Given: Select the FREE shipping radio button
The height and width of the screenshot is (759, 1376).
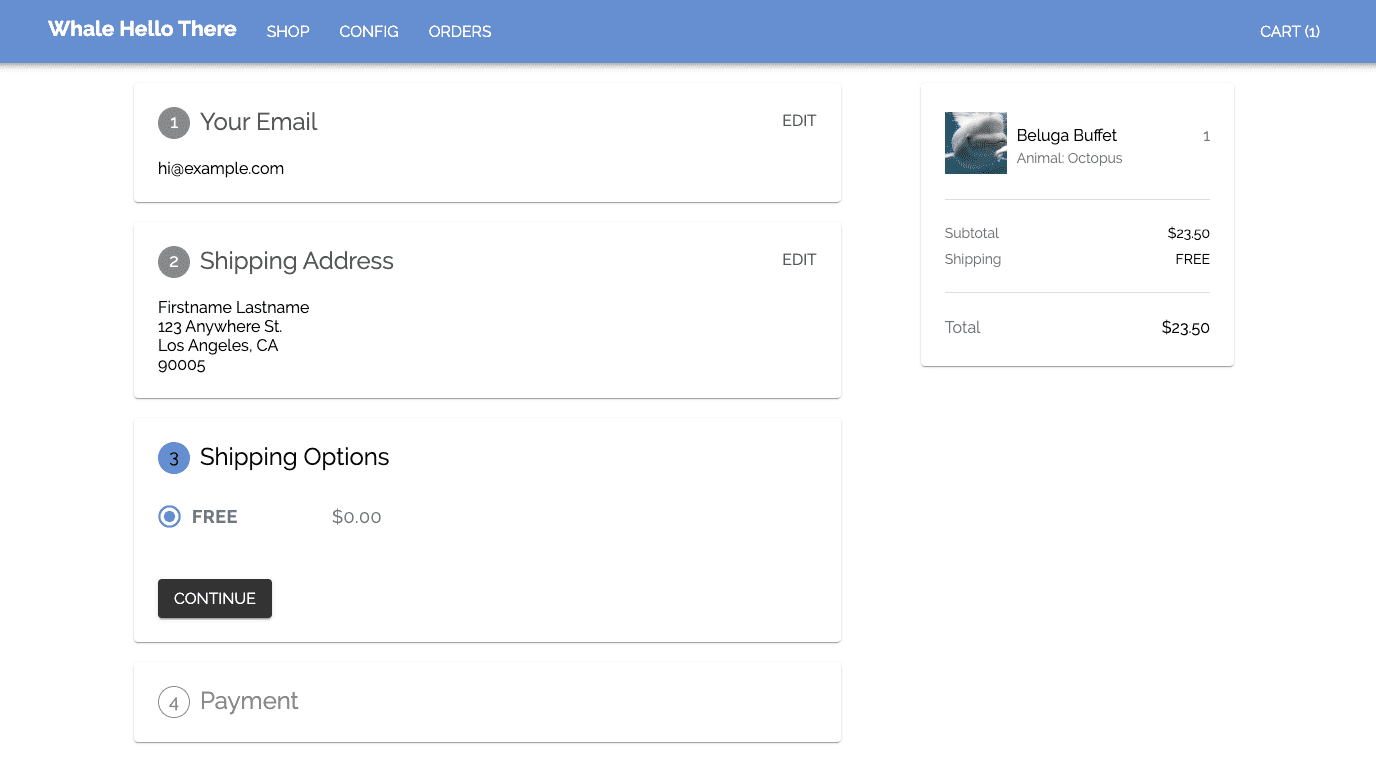Looking at the screenshot, I should [170, 517].
